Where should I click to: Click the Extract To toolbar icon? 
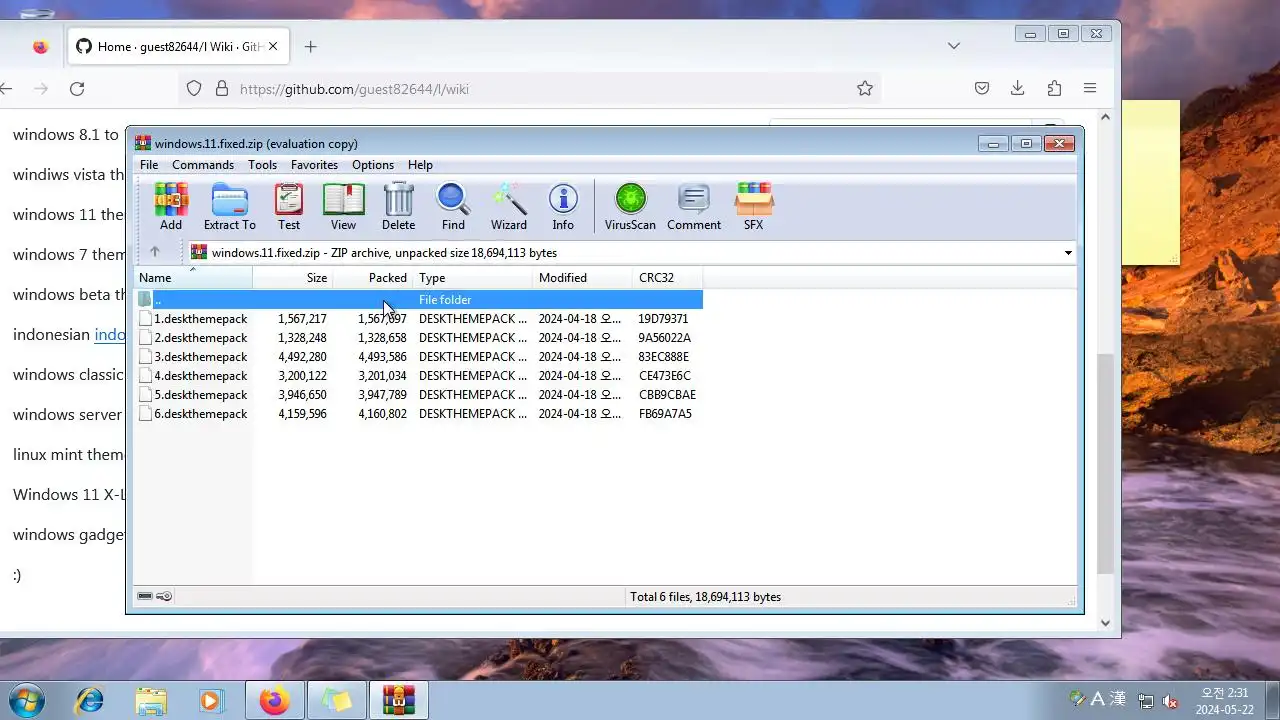point(230,207)
